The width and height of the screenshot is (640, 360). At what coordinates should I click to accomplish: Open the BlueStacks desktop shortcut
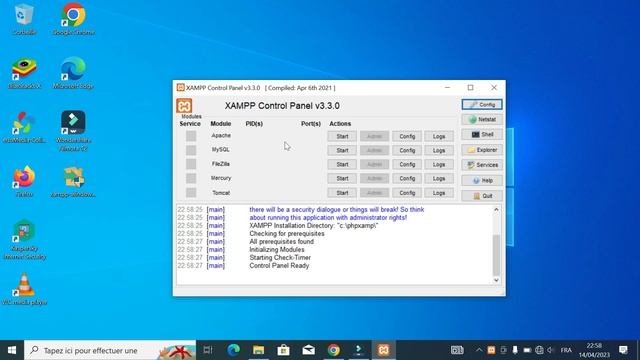24,73
